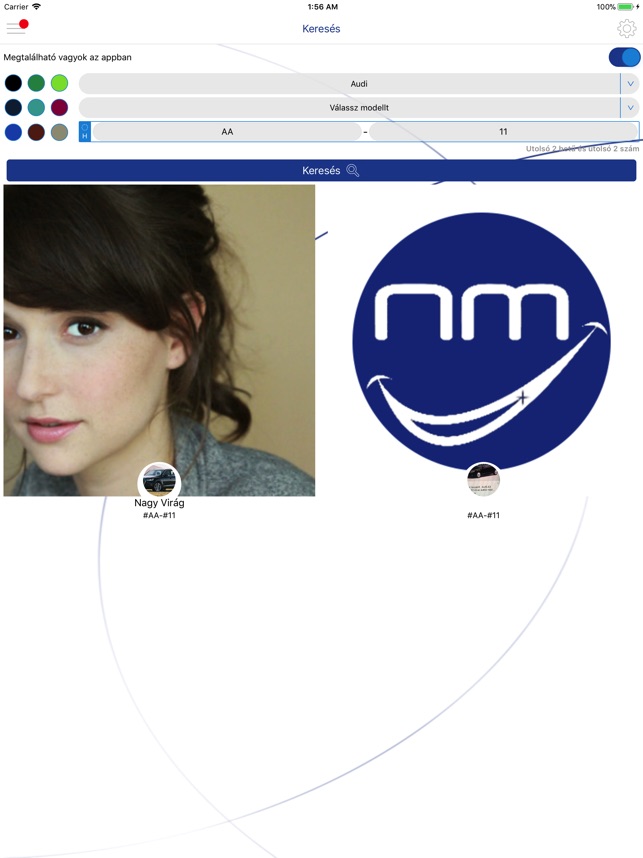Tap the blue 'H' country plate badge
The height and width of the screenshot is (858, 643).
click(85, 132)
